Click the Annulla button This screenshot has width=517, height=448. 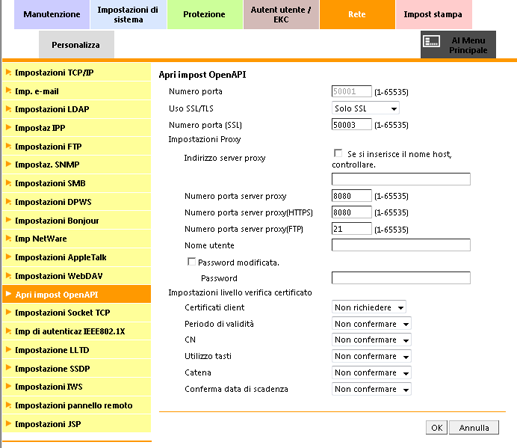tap(474, 428)
